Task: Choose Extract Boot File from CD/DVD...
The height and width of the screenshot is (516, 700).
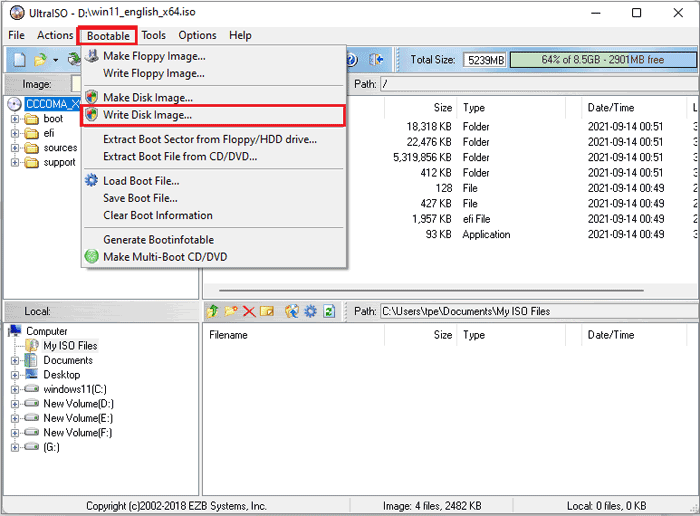Action: coord(214,157)
